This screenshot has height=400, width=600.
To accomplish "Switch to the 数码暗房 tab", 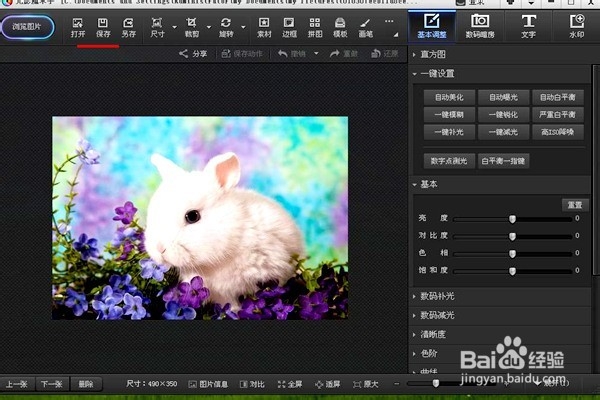I will click(x=480, y=26).
